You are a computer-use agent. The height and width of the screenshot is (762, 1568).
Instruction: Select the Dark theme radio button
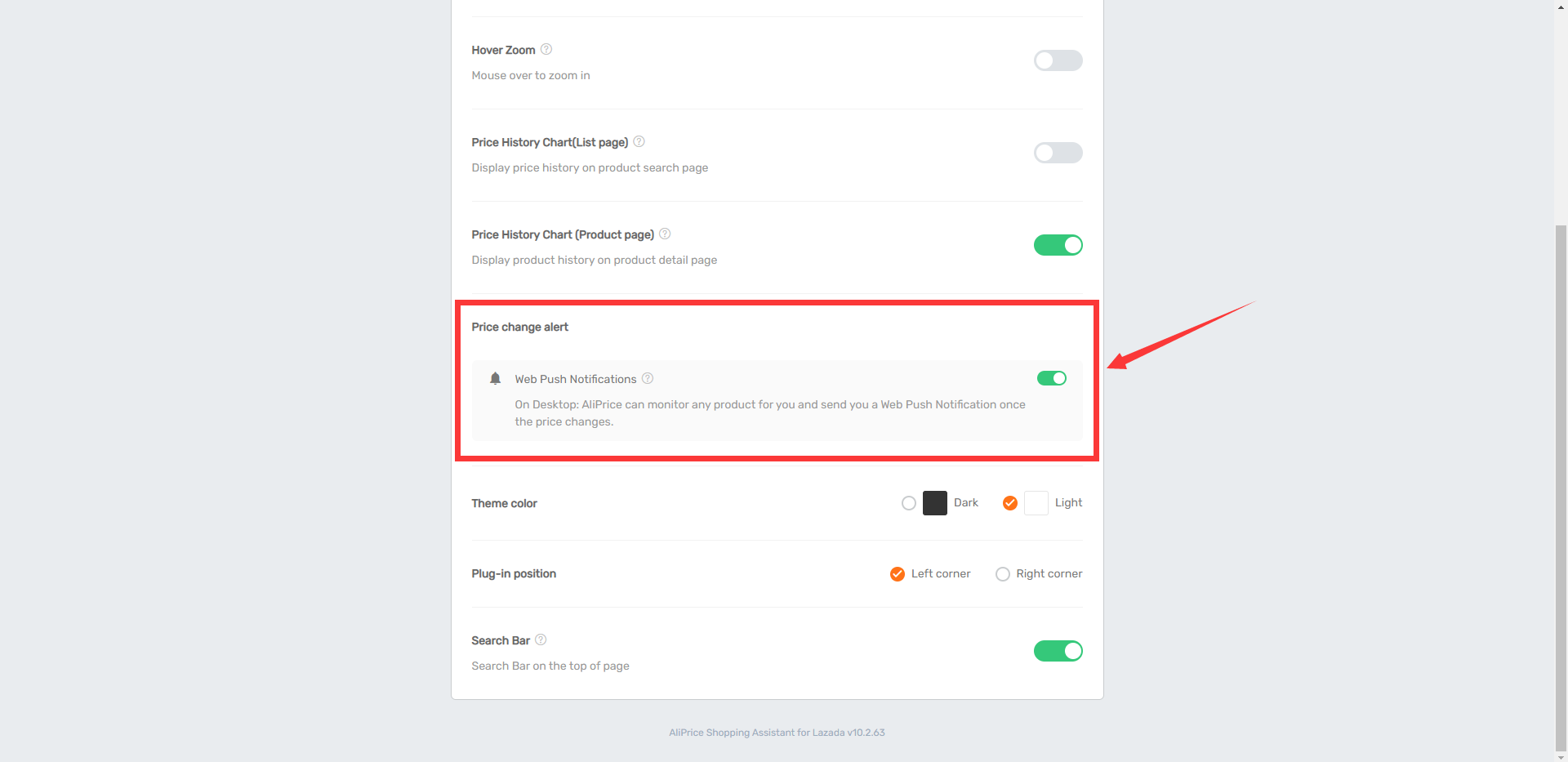(x=909, y=503)
